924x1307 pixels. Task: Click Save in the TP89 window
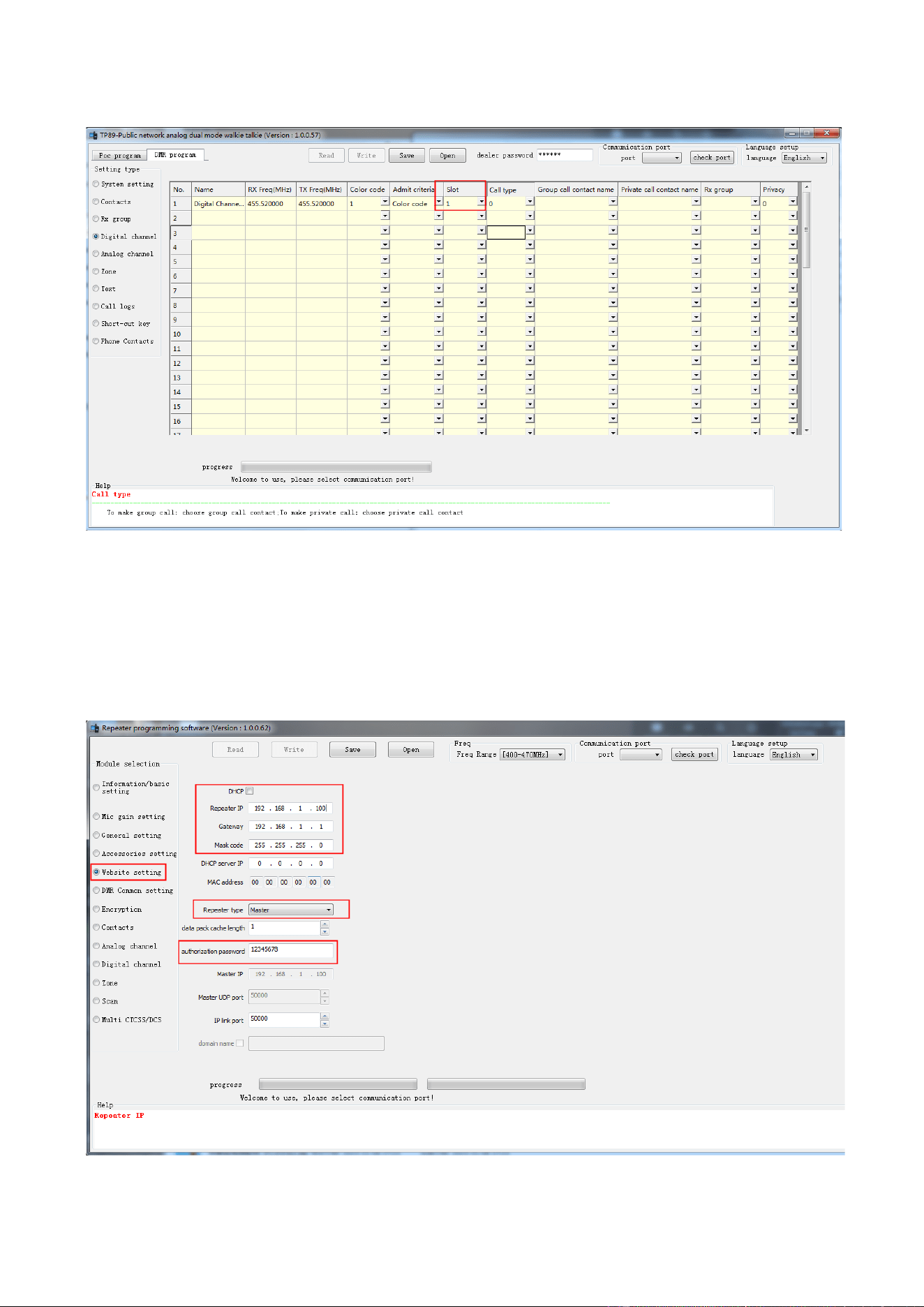pos(407,156)
